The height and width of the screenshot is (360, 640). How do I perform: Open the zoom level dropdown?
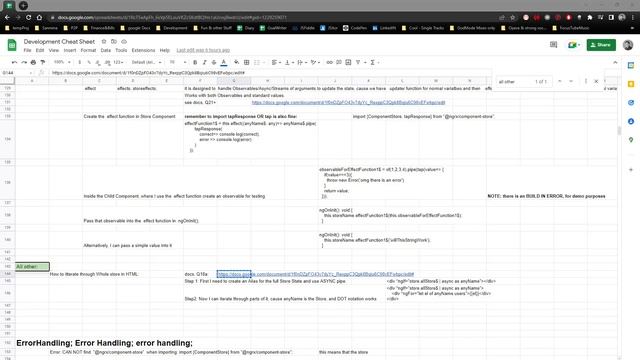[62, 62]
